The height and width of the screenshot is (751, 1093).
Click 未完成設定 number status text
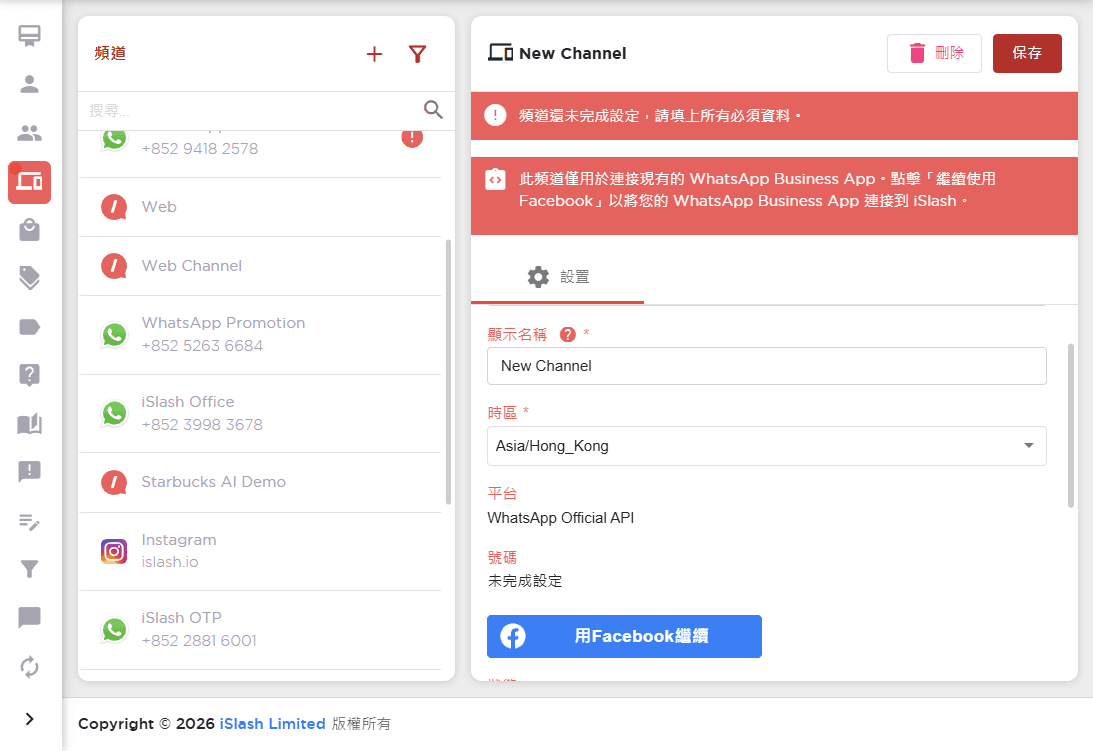pos(525,581)
